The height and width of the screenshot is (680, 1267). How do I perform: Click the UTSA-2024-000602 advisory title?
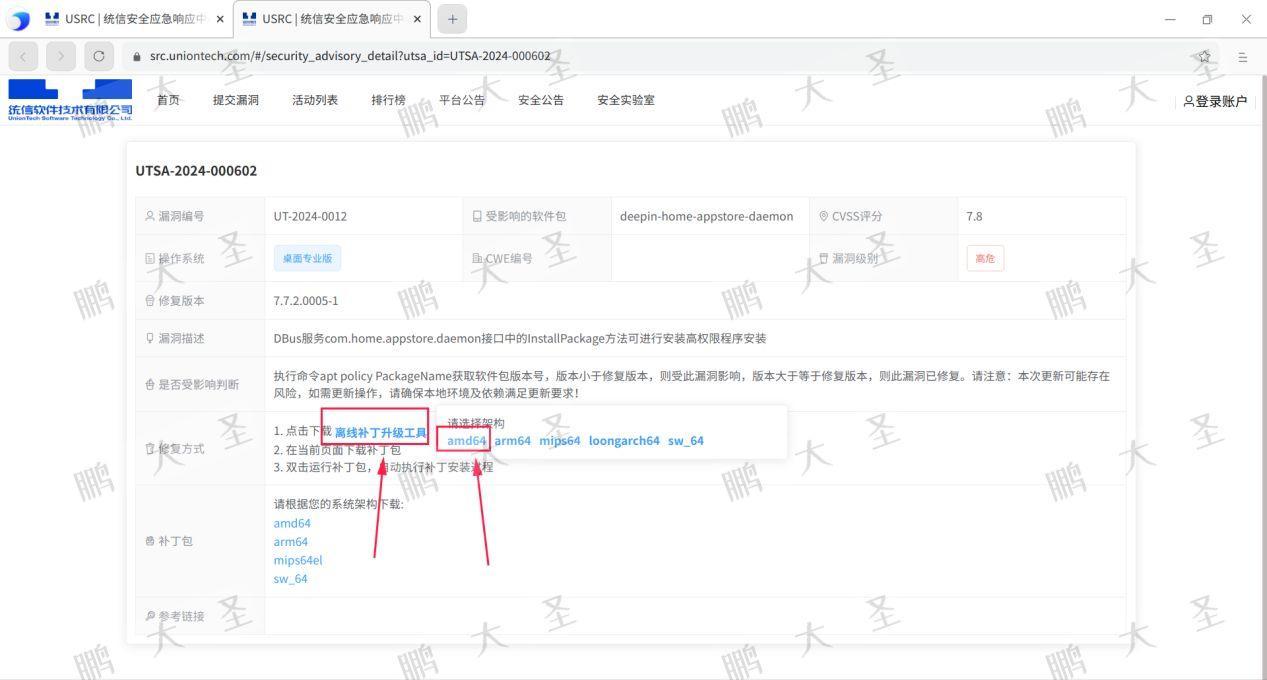tap(196, 171)
